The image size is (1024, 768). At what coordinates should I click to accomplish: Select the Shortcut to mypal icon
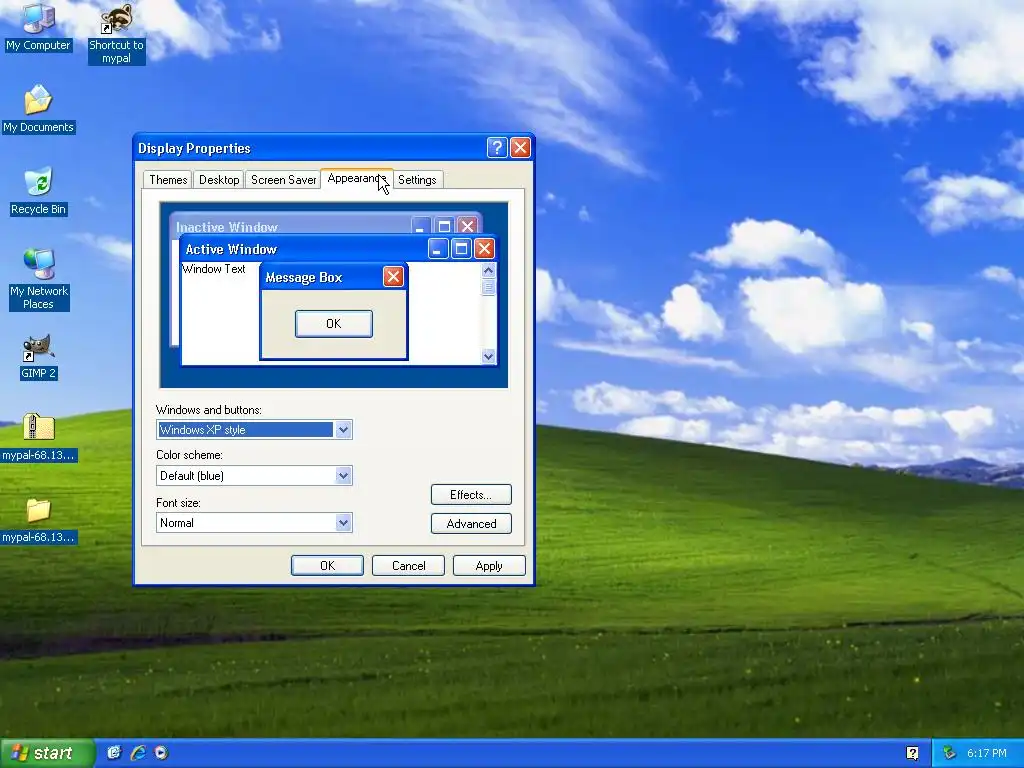(116, 33)
